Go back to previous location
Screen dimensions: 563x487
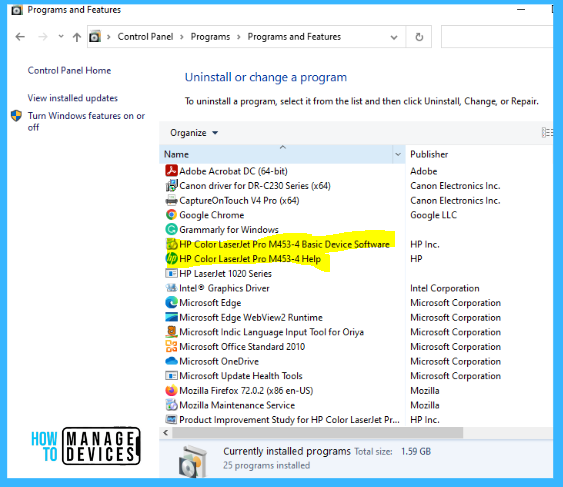(20, 37)
